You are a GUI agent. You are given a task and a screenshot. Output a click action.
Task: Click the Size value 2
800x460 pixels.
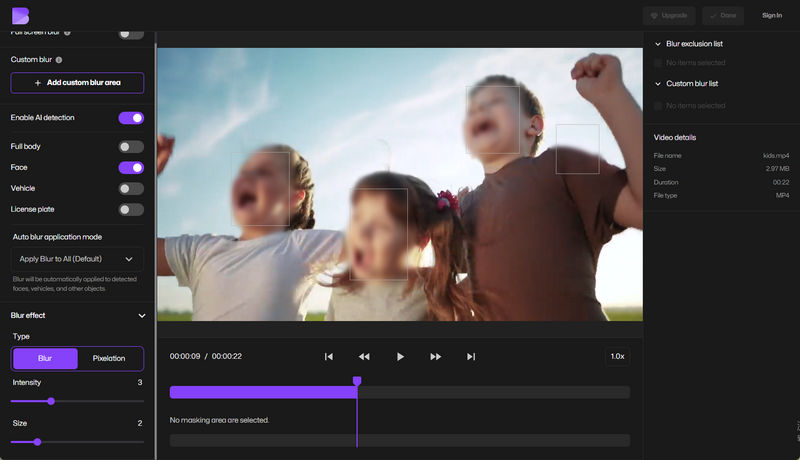pyautogui.click(x=140, y=423)
